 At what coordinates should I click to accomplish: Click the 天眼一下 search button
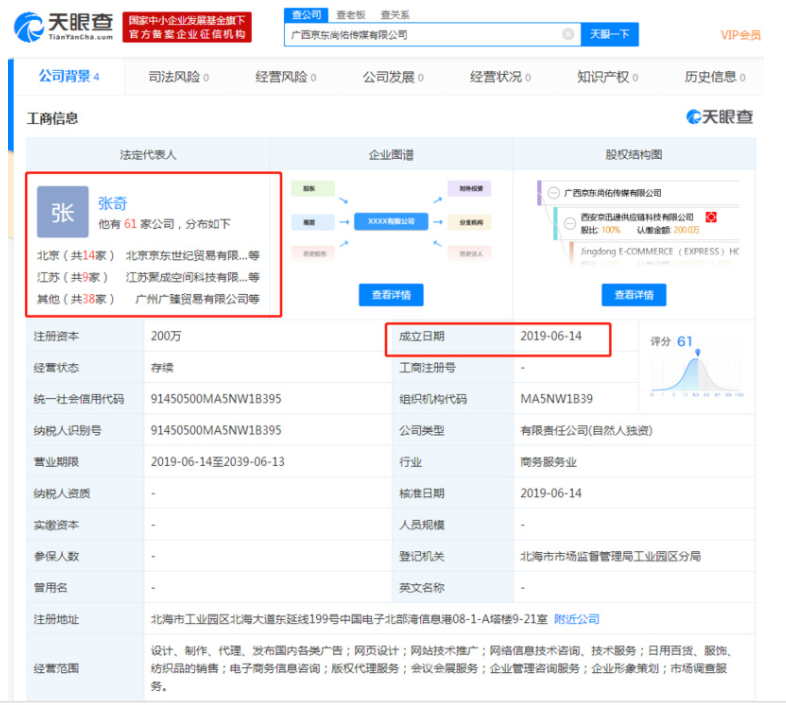pyautogui.click(x=609, y=34)
